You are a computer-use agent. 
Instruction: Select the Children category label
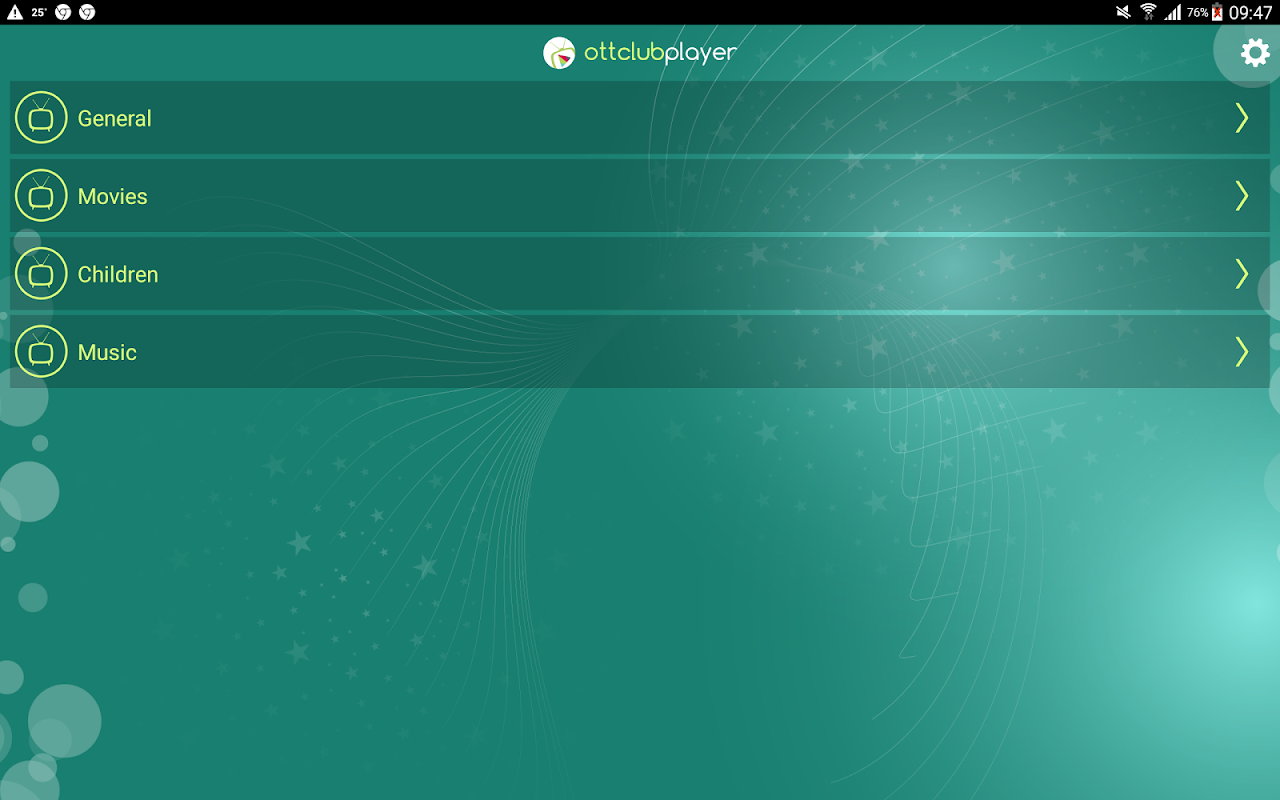click(118, 274)
